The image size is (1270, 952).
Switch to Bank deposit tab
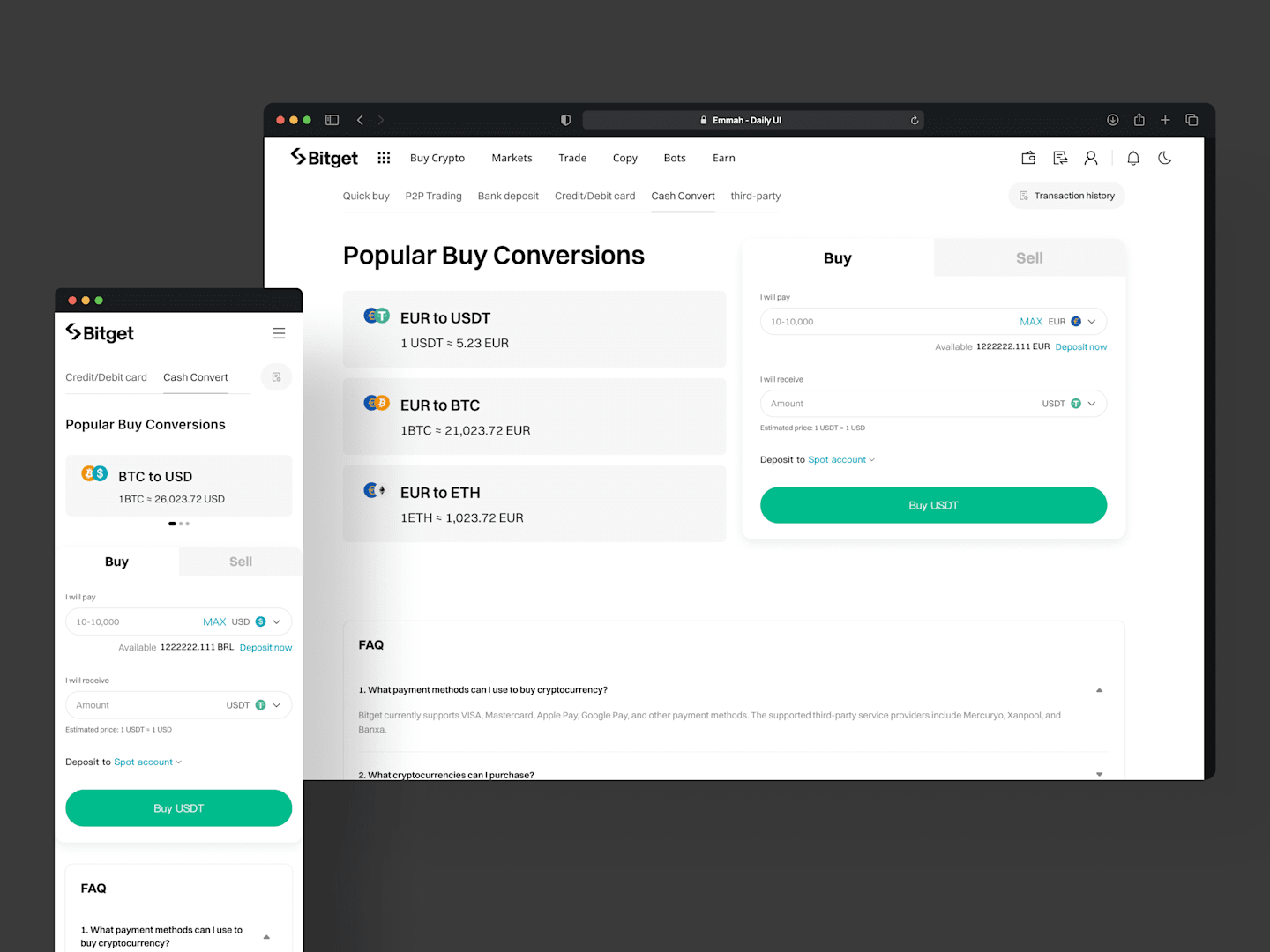click(508, 196)
